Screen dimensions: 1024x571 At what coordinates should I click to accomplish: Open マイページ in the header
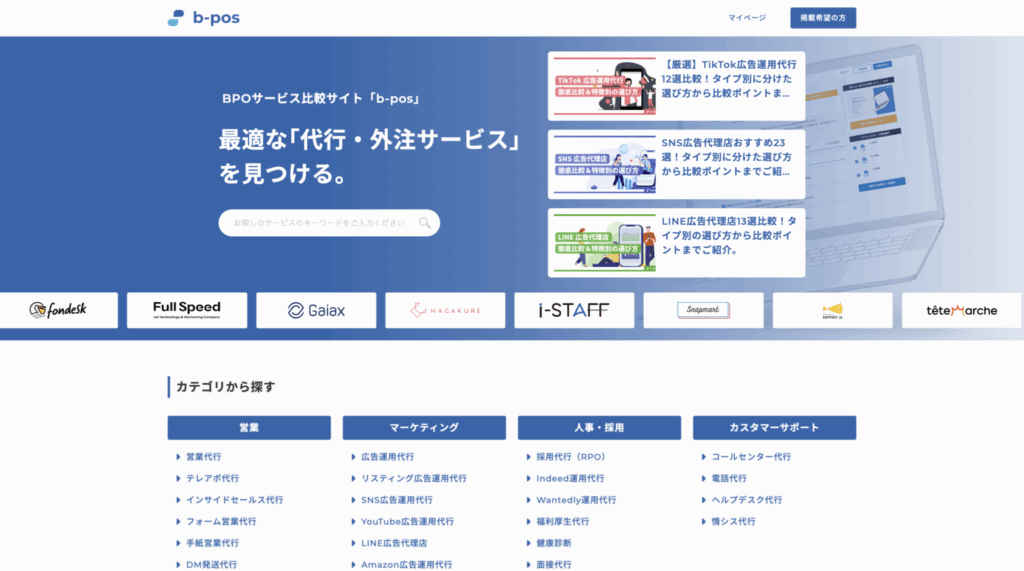pyautogui.click(x=747, y=18)
